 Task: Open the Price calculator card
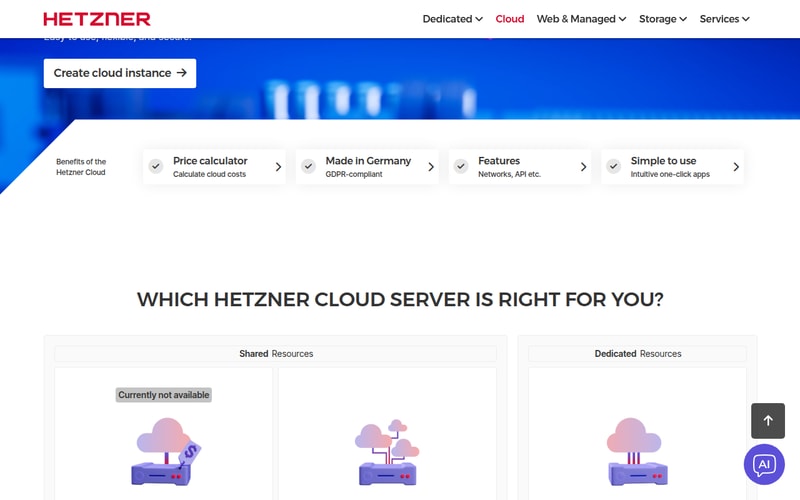pos(214,167)
